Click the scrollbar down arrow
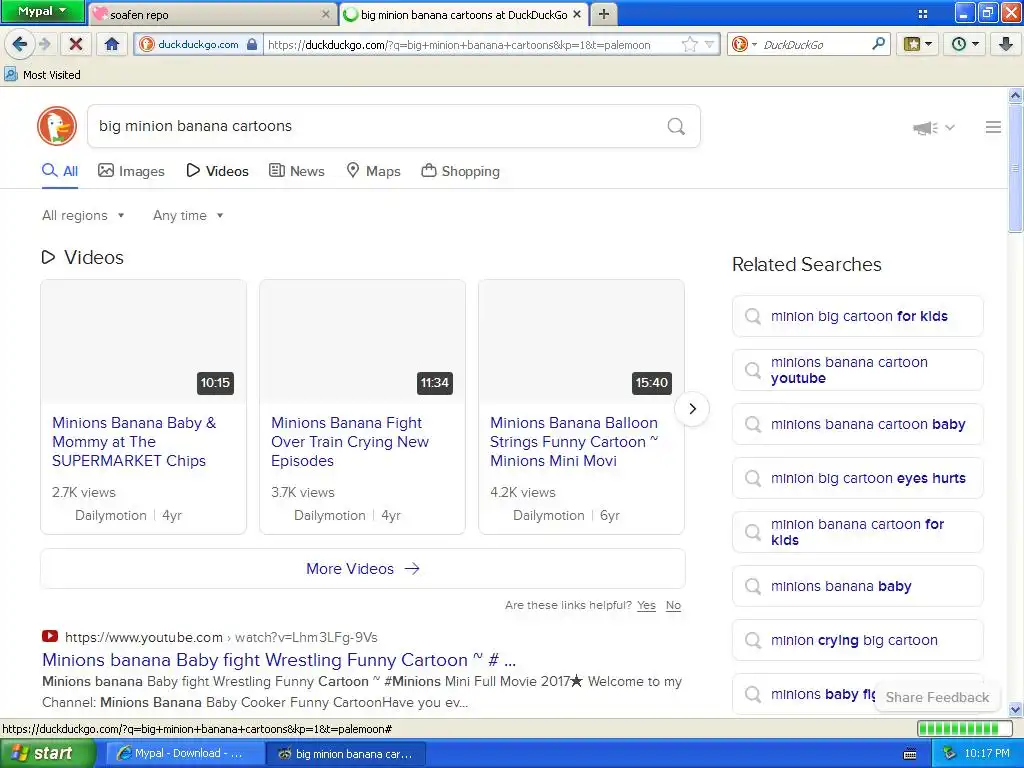 point(1016,709)
